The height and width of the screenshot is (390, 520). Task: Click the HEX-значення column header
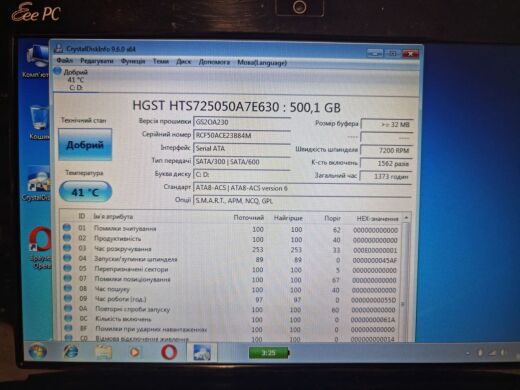coord(377,219)
